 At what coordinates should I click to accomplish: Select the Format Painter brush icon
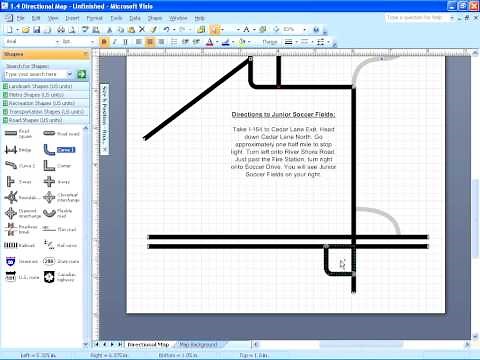click(x=154, y=30)
